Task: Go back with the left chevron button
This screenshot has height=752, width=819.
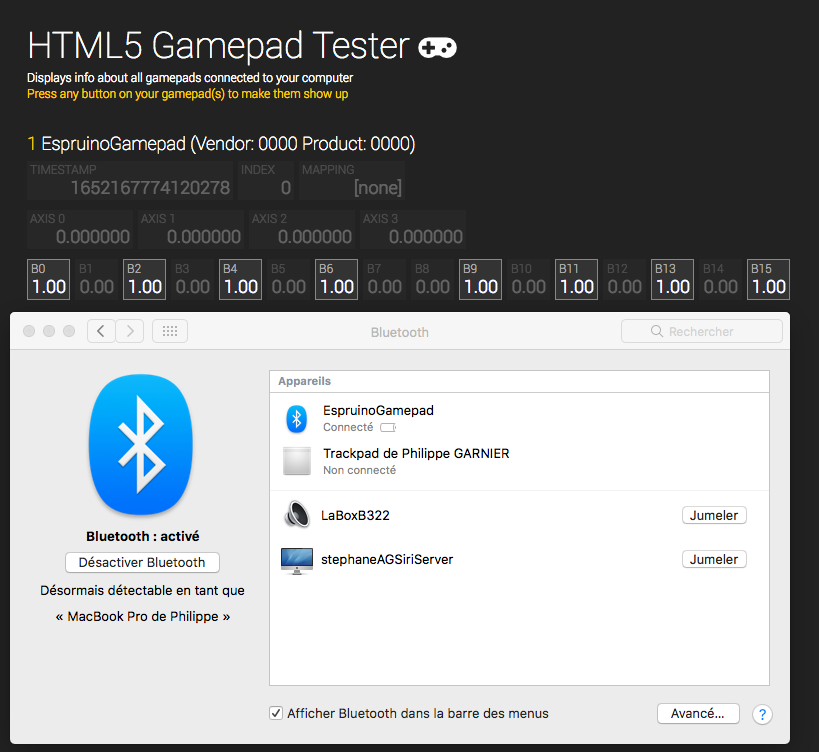Action: click(101, 331)
